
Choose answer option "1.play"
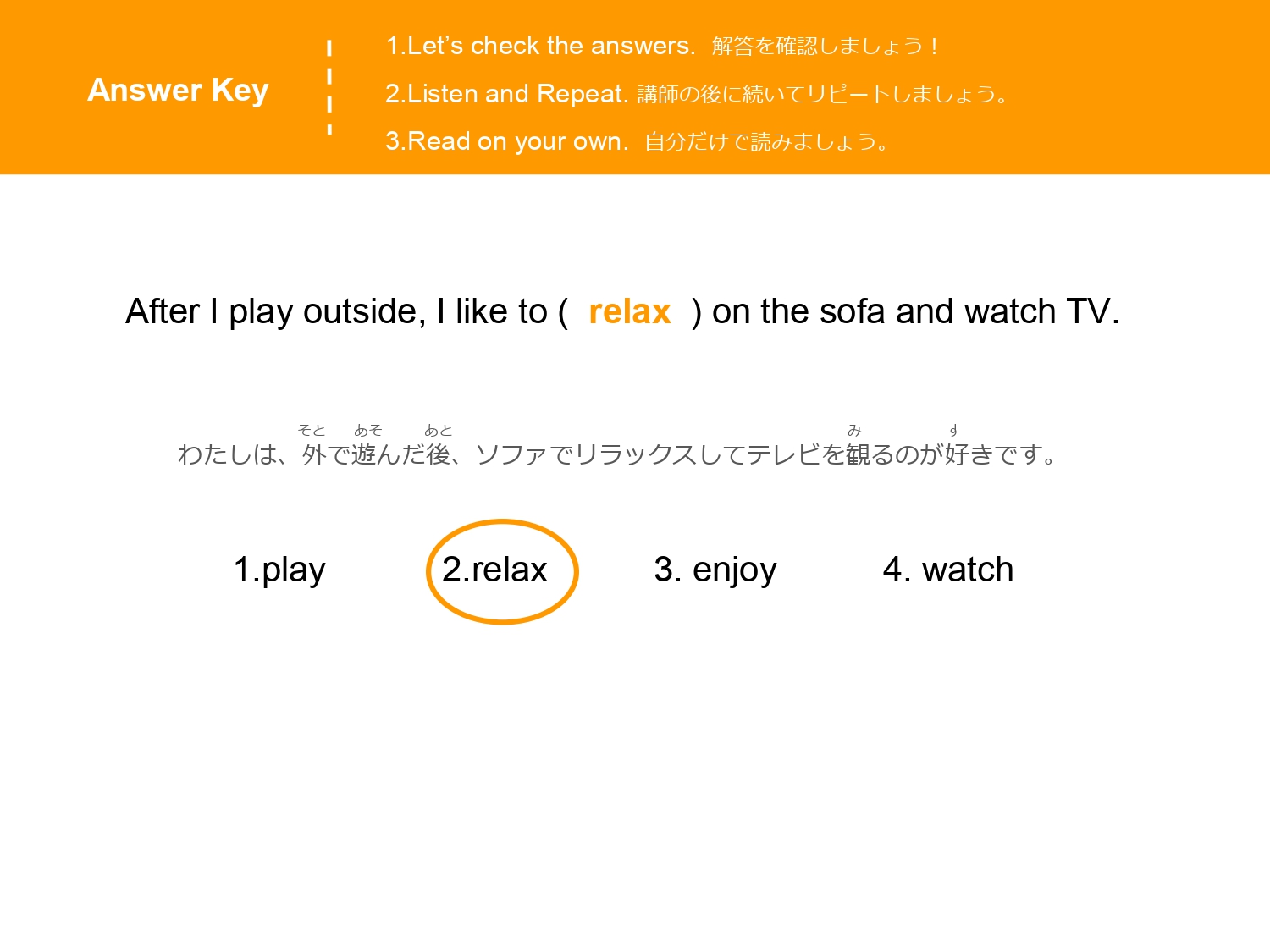click(x=279, y=570)
